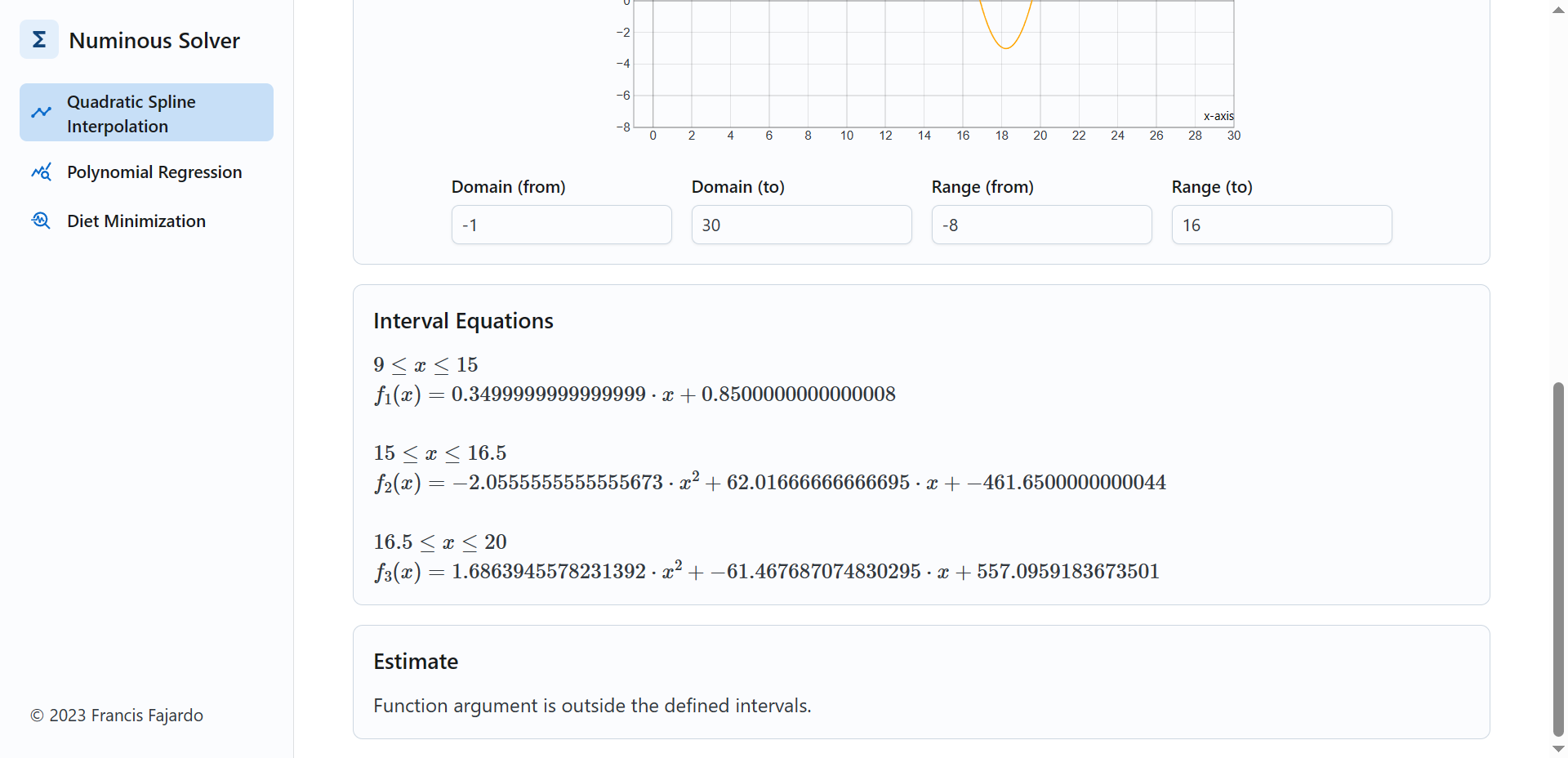Switch to the Polynomial Regression section
The image size is (1568, 758).
(154, 172)
